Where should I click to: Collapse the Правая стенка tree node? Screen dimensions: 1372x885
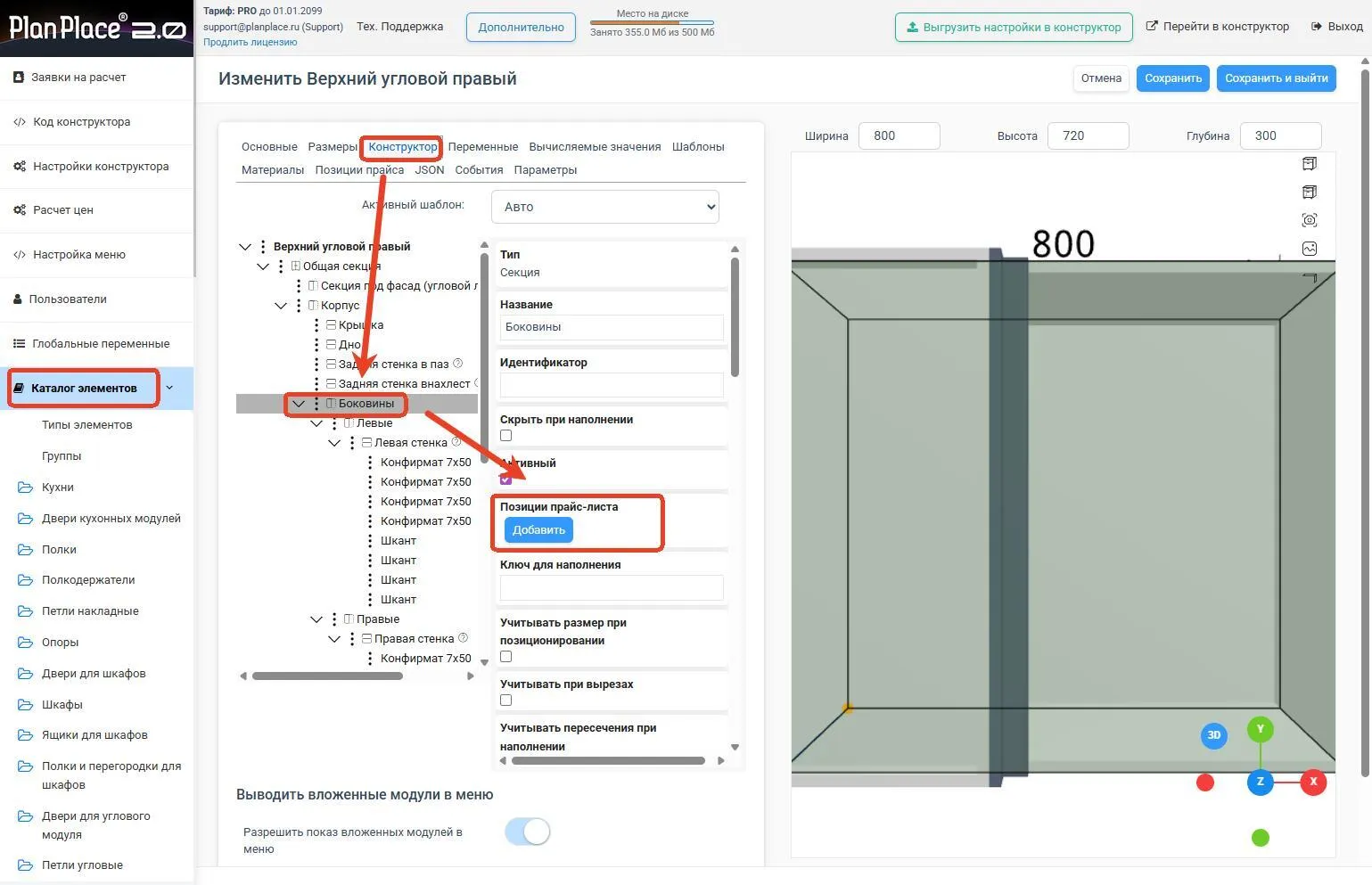pyautogui.click(x=334, y=639)
